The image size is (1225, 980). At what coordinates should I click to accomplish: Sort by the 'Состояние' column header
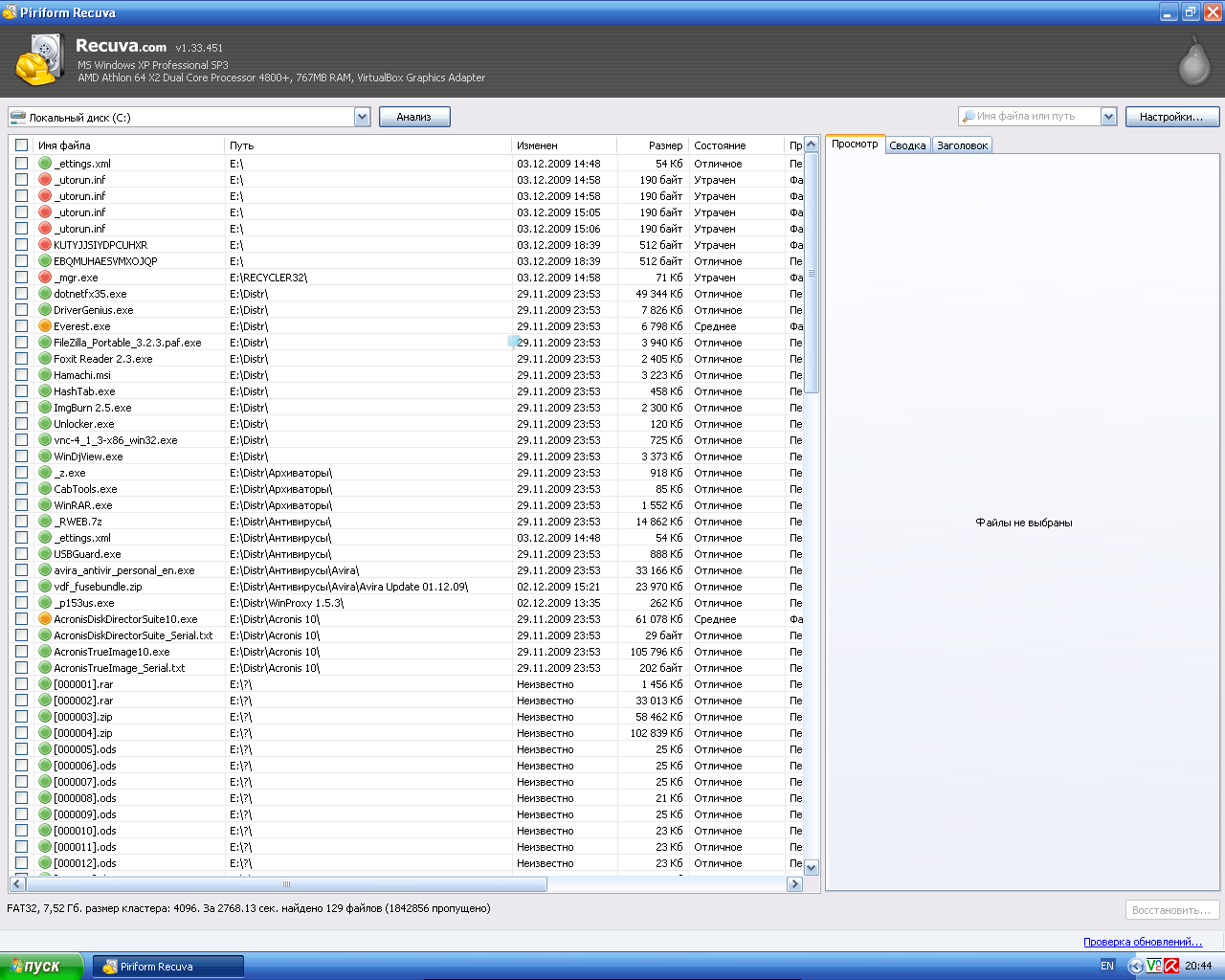tap(736, 145)
